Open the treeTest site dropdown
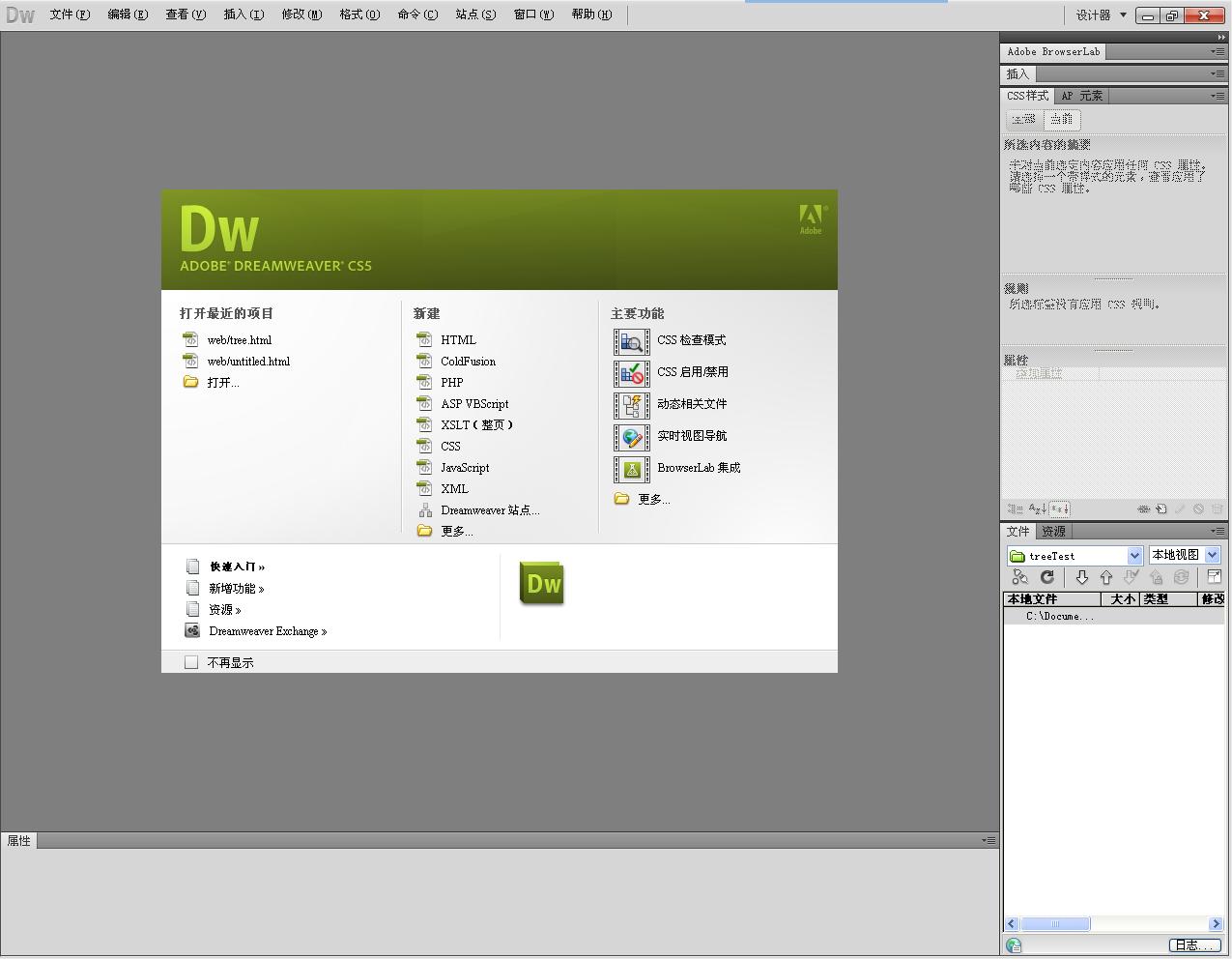 tap(1135, 555)
